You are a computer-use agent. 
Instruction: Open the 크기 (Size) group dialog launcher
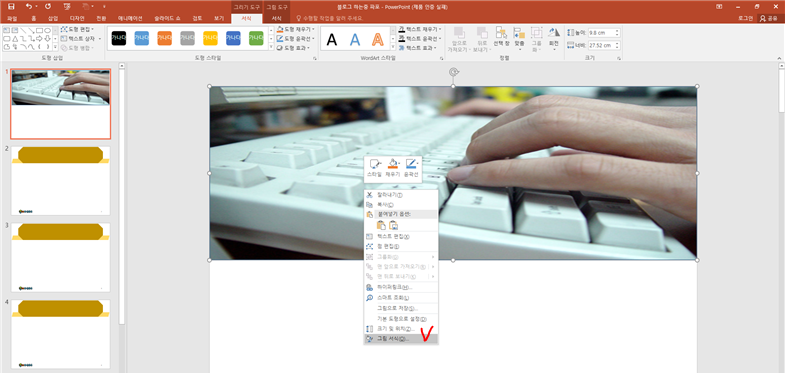[x=619, y=59]
